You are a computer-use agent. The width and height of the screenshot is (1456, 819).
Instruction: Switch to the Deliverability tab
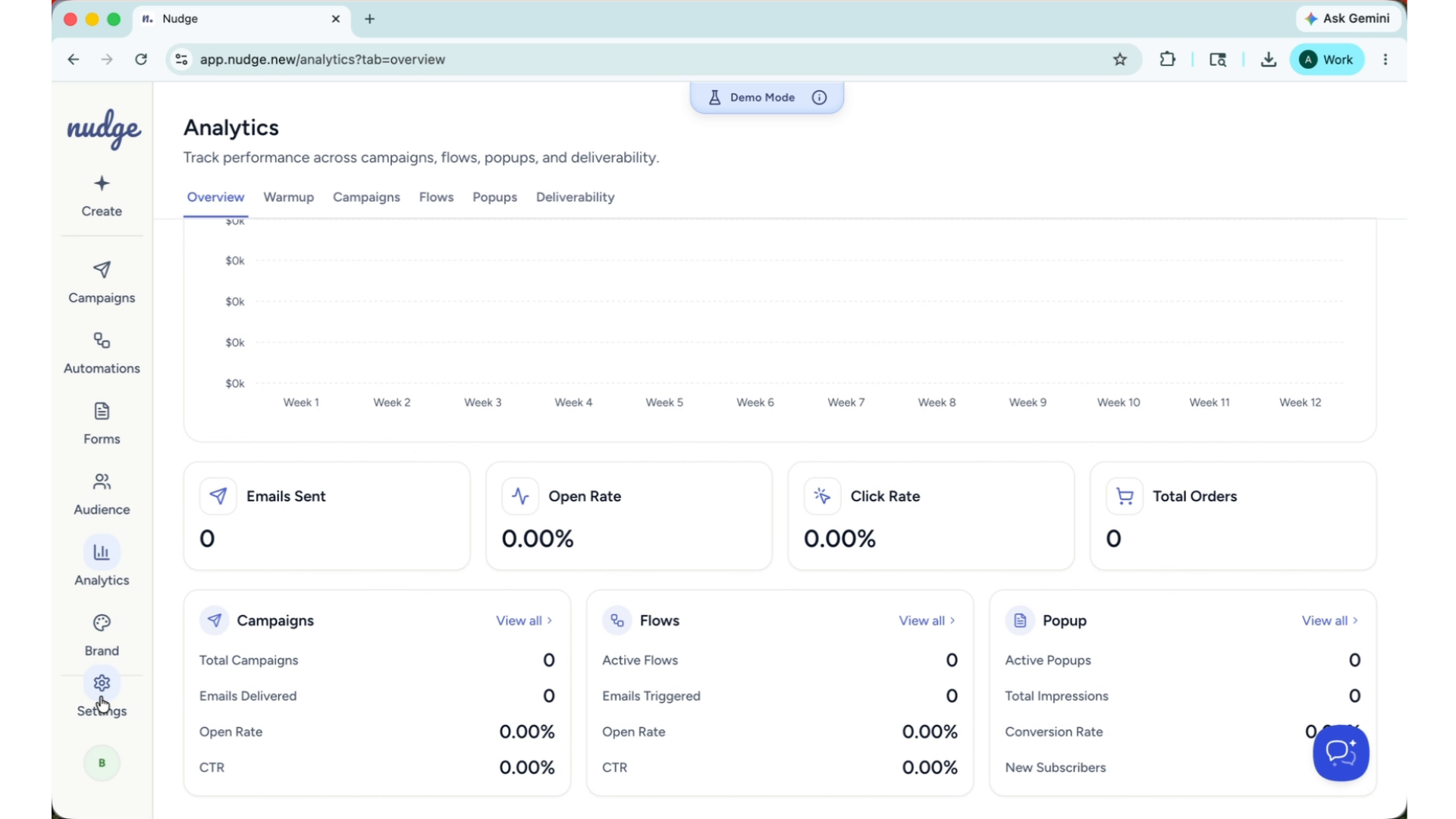(x=575, y=197)
